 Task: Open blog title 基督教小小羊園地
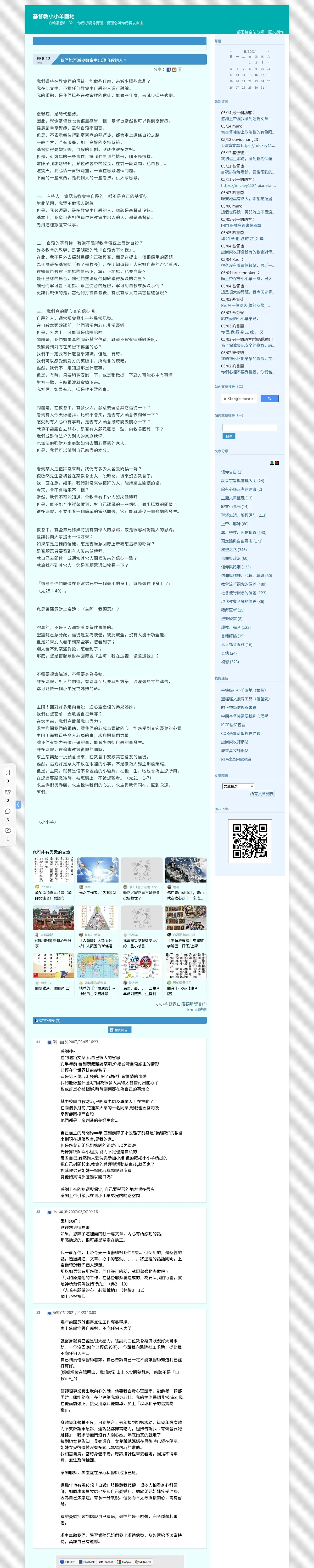54,16
